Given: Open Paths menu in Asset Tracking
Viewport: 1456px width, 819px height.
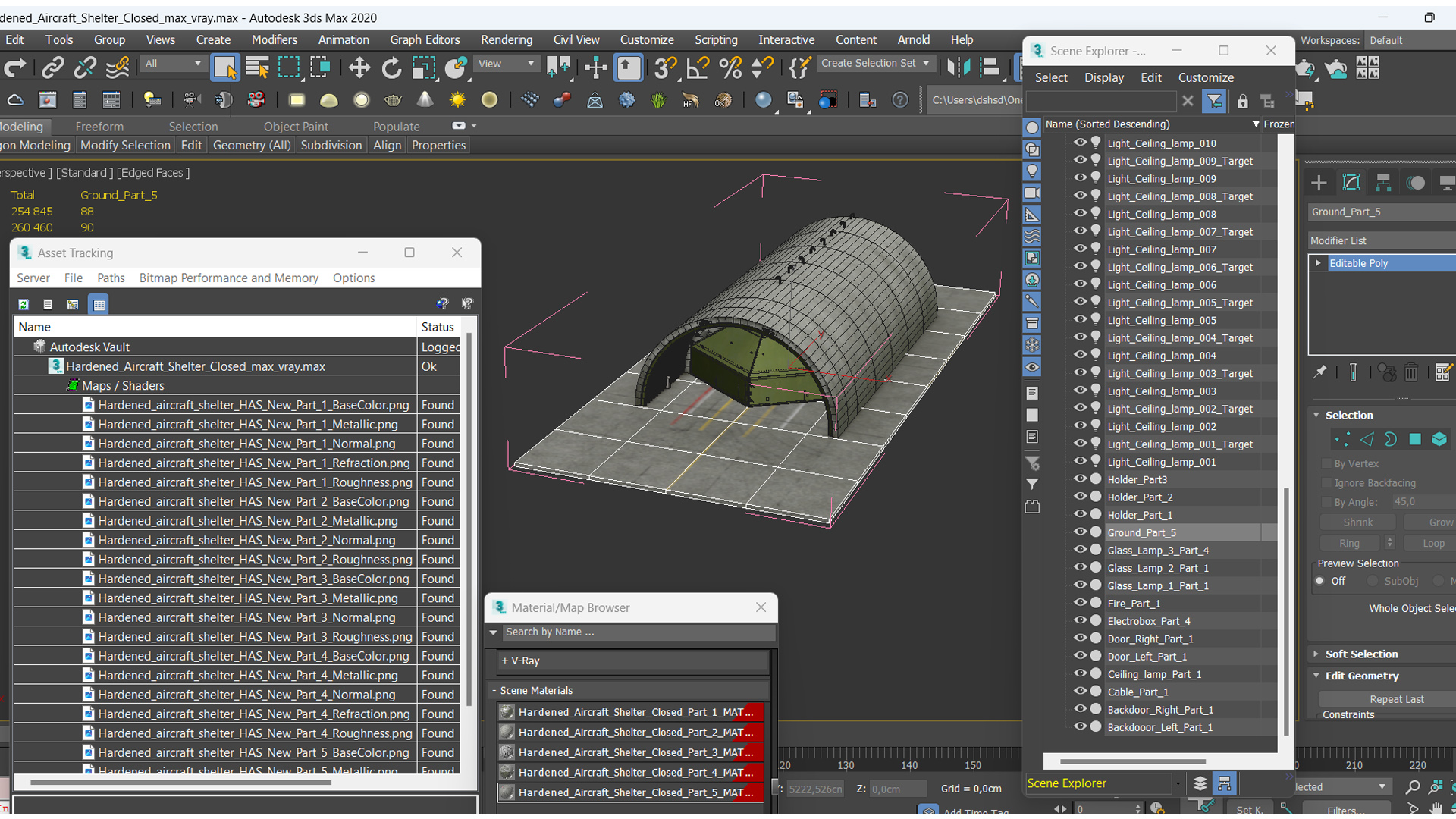Looking at the screenshot, I should coord(111,278).
